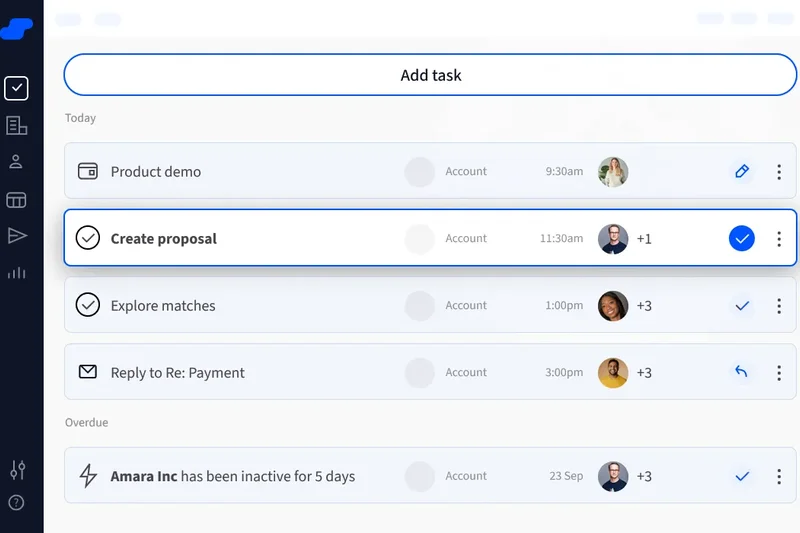Open the send/campaigns arrow icon in sidebar
The height and width of the screenshot is (533, 800).
(16, 235)
